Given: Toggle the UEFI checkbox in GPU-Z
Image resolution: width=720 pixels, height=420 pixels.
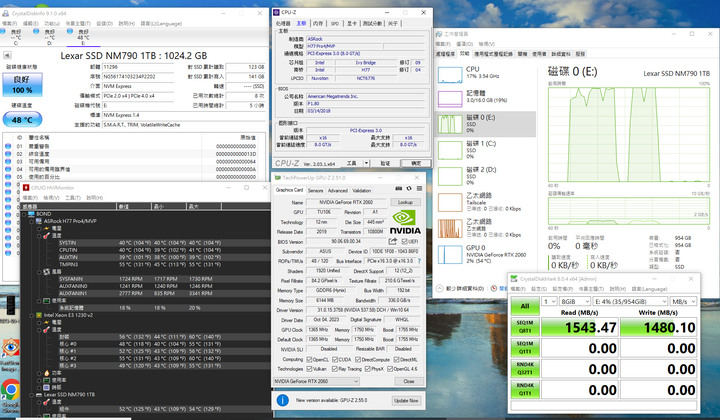Looking at the screenshot, I should [404, 241].
